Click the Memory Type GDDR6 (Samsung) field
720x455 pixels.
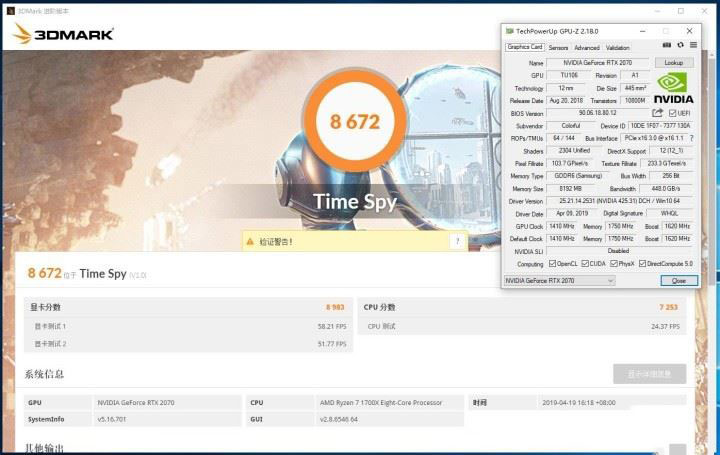pos(578,176)
